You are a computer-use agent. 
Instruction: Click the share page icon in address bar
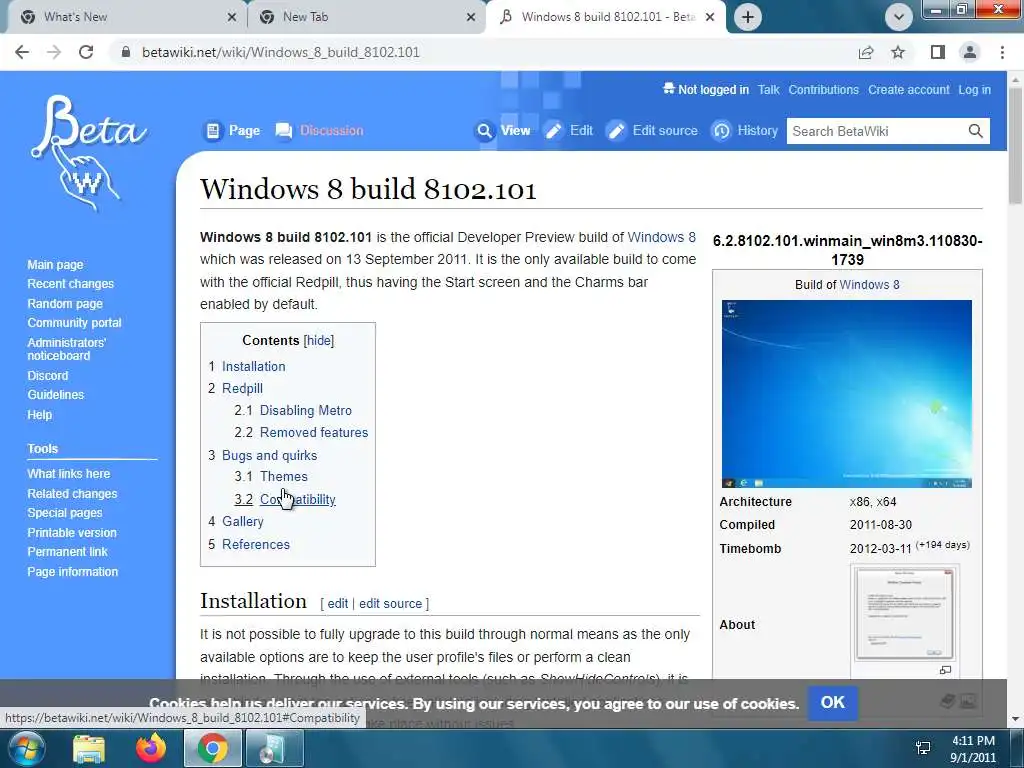[866, 52]
